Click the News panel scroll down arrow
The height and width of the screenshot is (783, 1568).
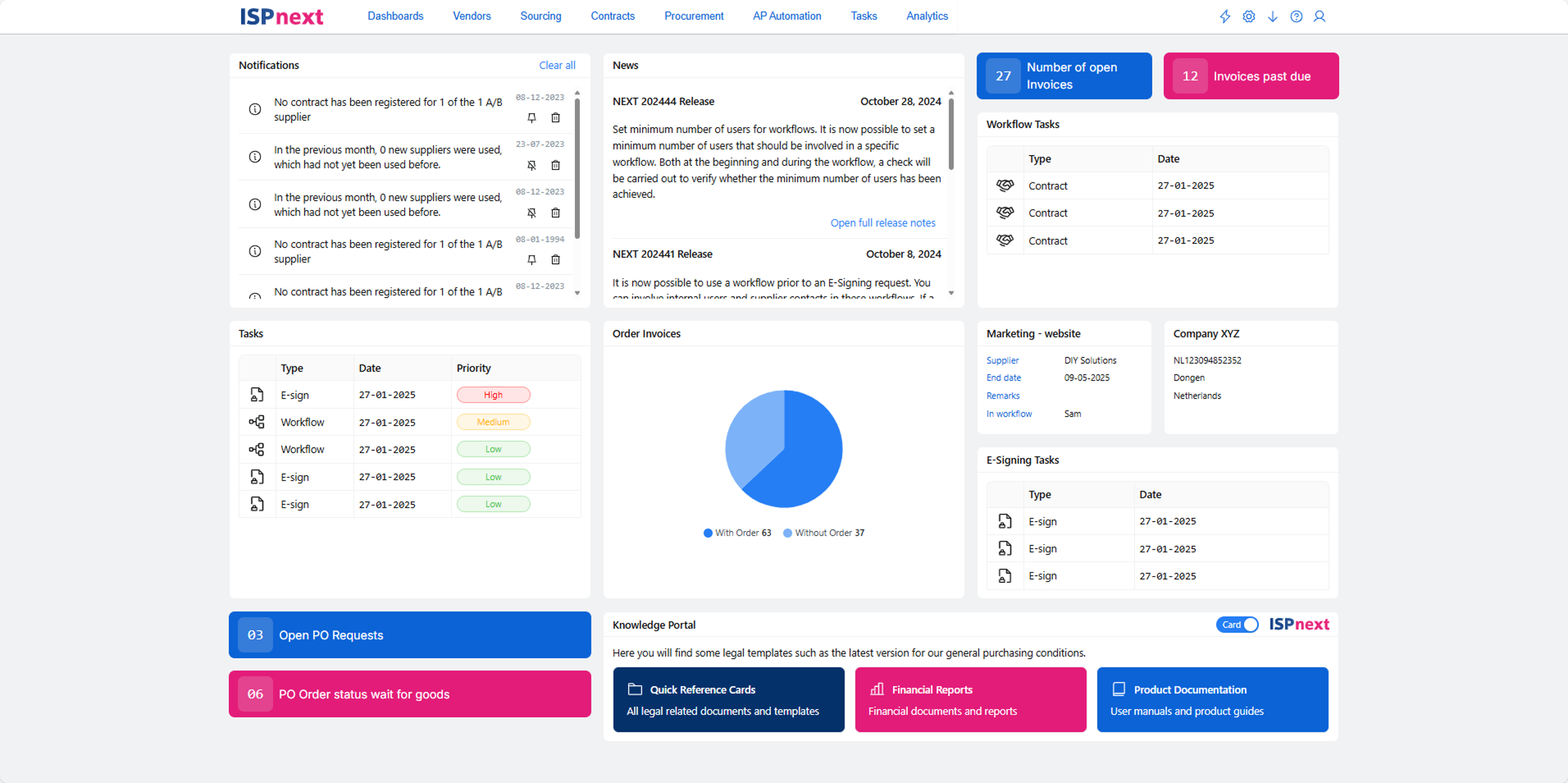click(951, 293)
